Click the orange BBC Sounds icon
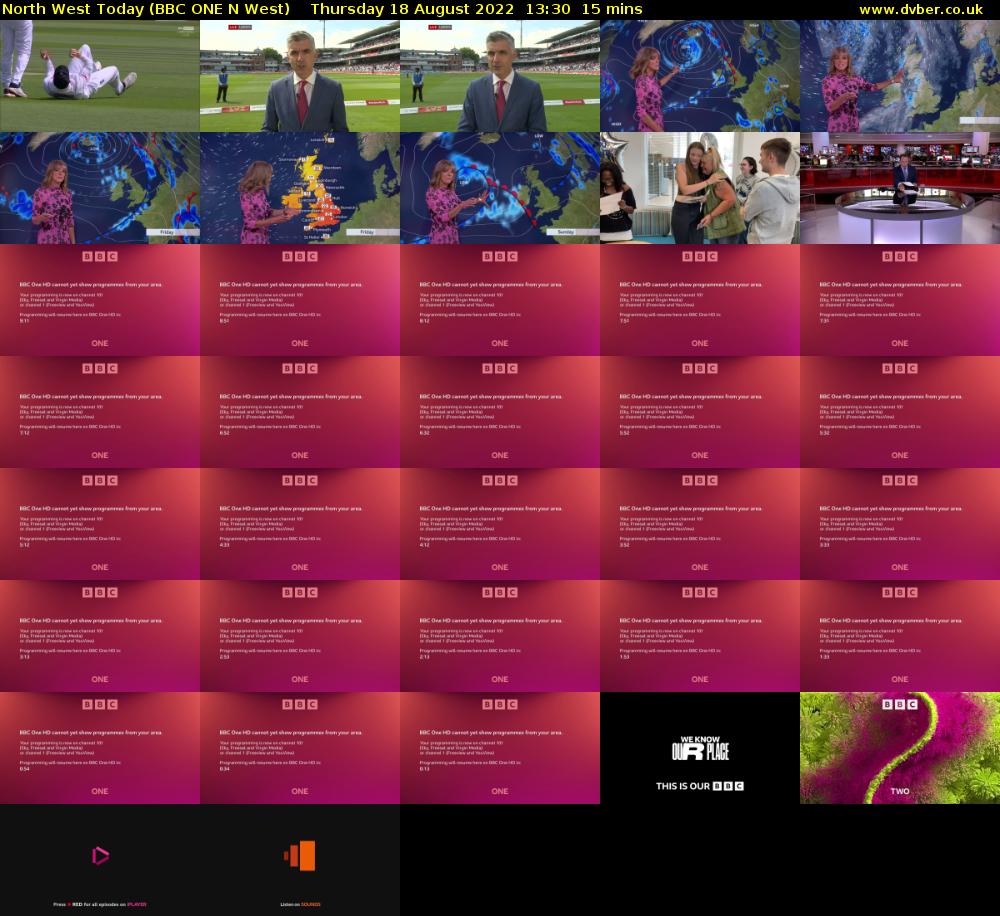Viewport: 1000px width, 916px height. point(300,855)
